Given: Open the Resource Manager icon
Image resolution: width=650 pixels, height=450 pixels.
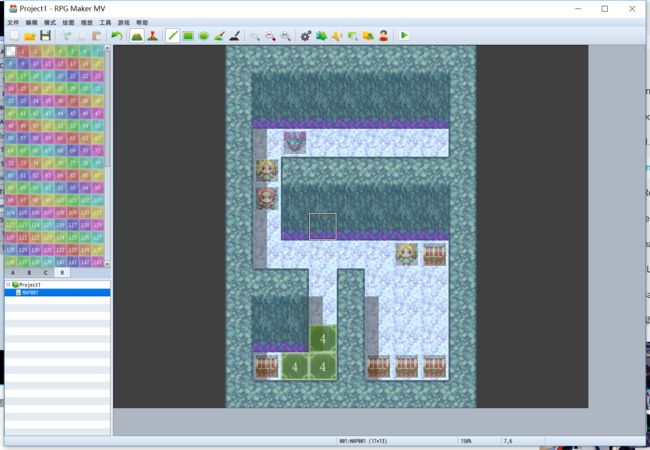Looking at the screenshot, I should (x=368, y=36).
